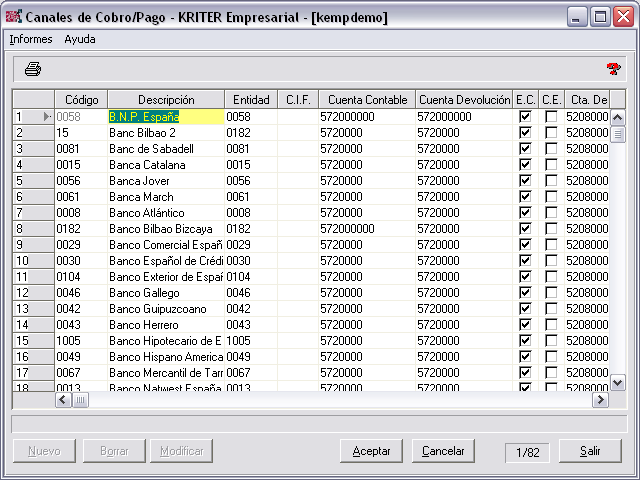Select row header number 5
Viewport: 640px width, 480px height.
click(33, 181)
